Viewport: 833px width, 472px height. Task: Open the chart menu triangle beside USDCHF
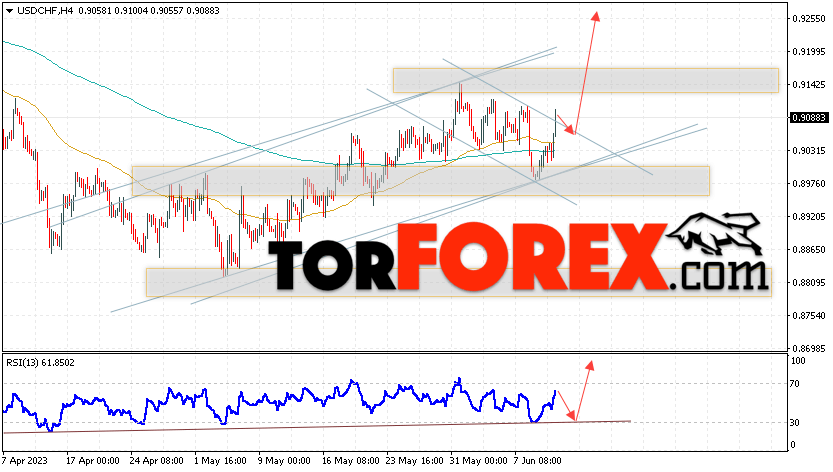click(x=10, y=11)
